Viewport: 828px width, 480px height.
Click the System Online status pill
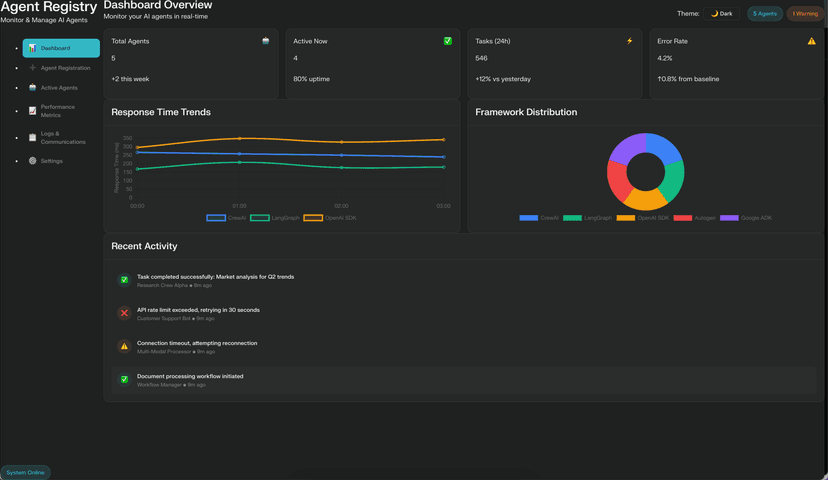[x=25, y=472]
